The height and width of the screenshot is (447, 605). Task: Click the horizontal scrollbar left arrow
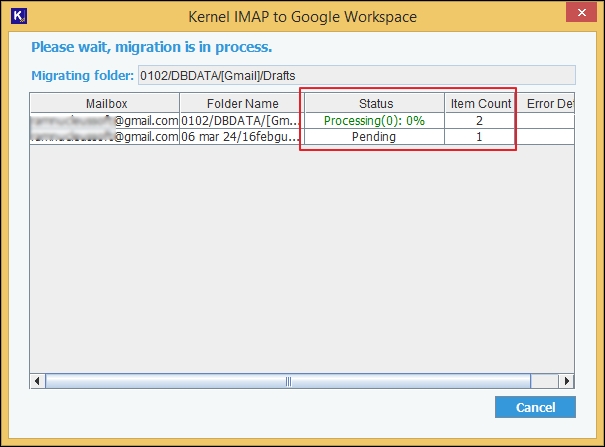click(x=37, y=381)
